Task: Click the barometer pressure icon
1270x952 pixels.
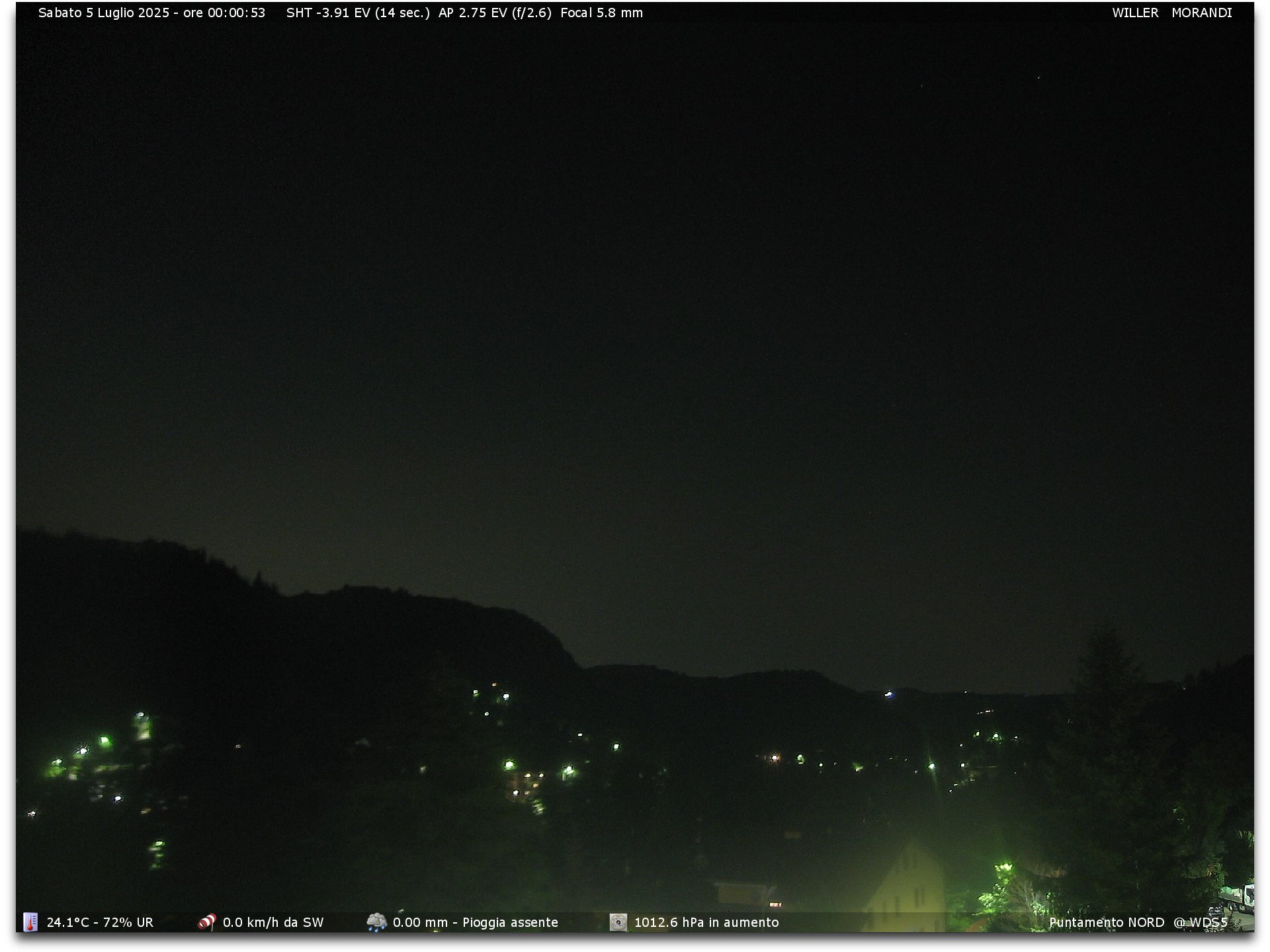Action: [618, 922]
